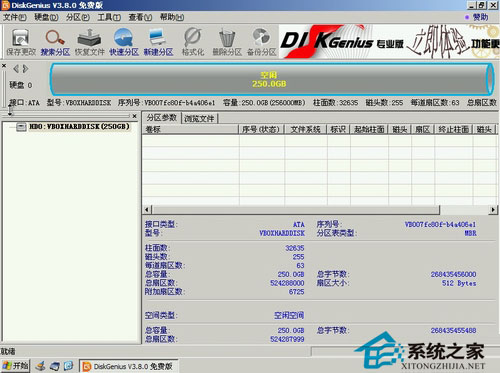The width and height of the screenshot is (500, 373).
Task: Click the model value VBOXHARDDISK in details
Action: 282,233
